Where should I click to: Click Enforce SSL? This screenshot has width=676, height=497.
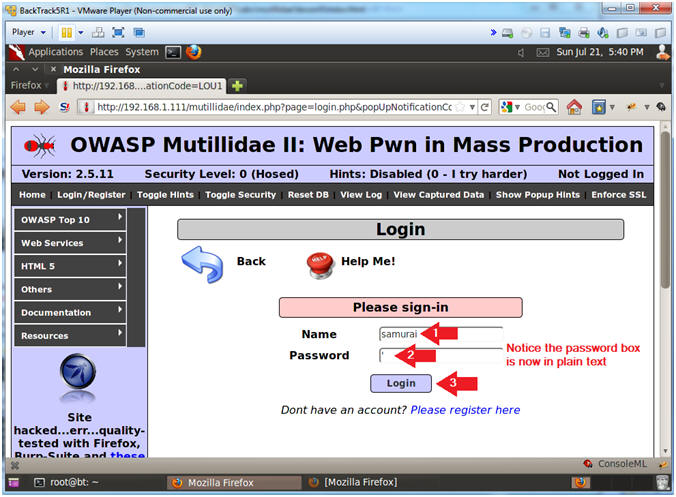[x=619, y=195]
